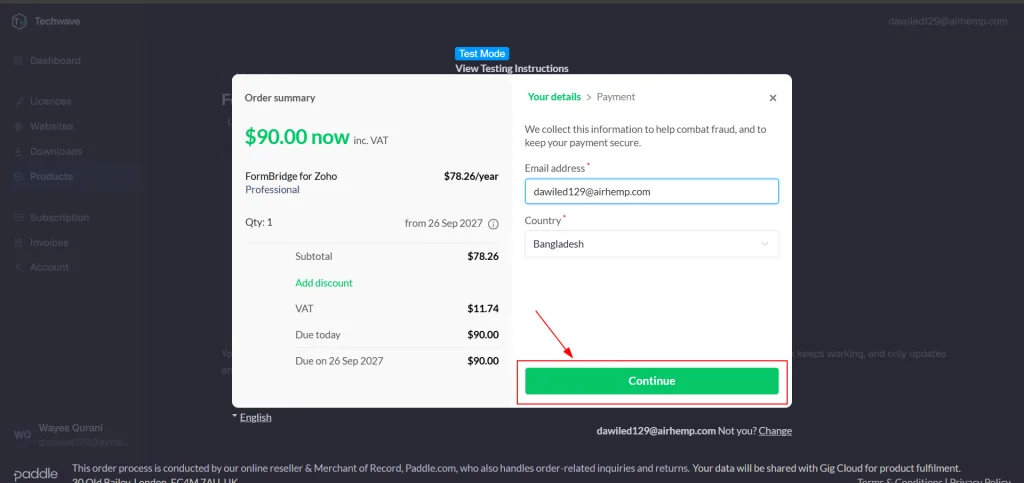Select the Your details step
Image resolution: width=1024 pixels, height=483 pixels.
point(554,97)
